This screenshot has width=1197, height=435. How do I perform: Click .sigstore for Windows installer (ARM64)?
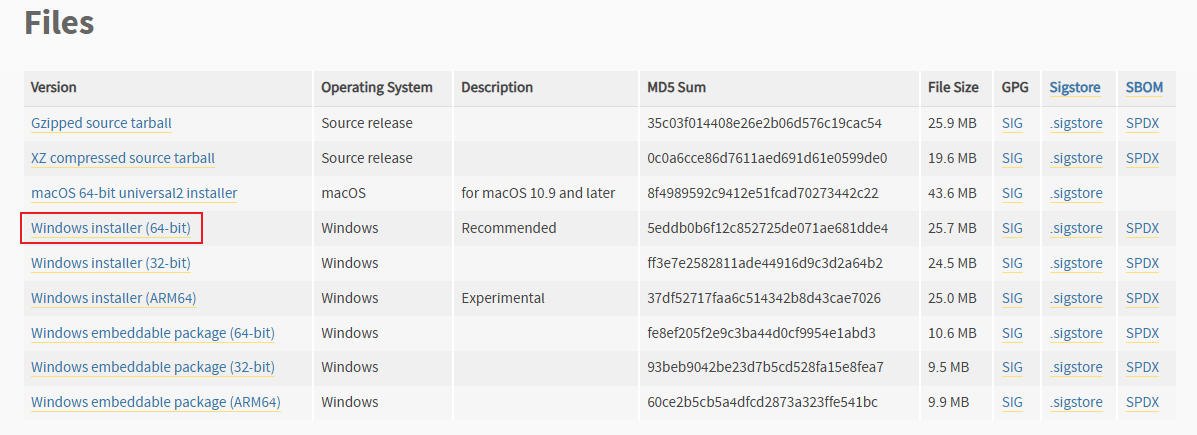1076,298
